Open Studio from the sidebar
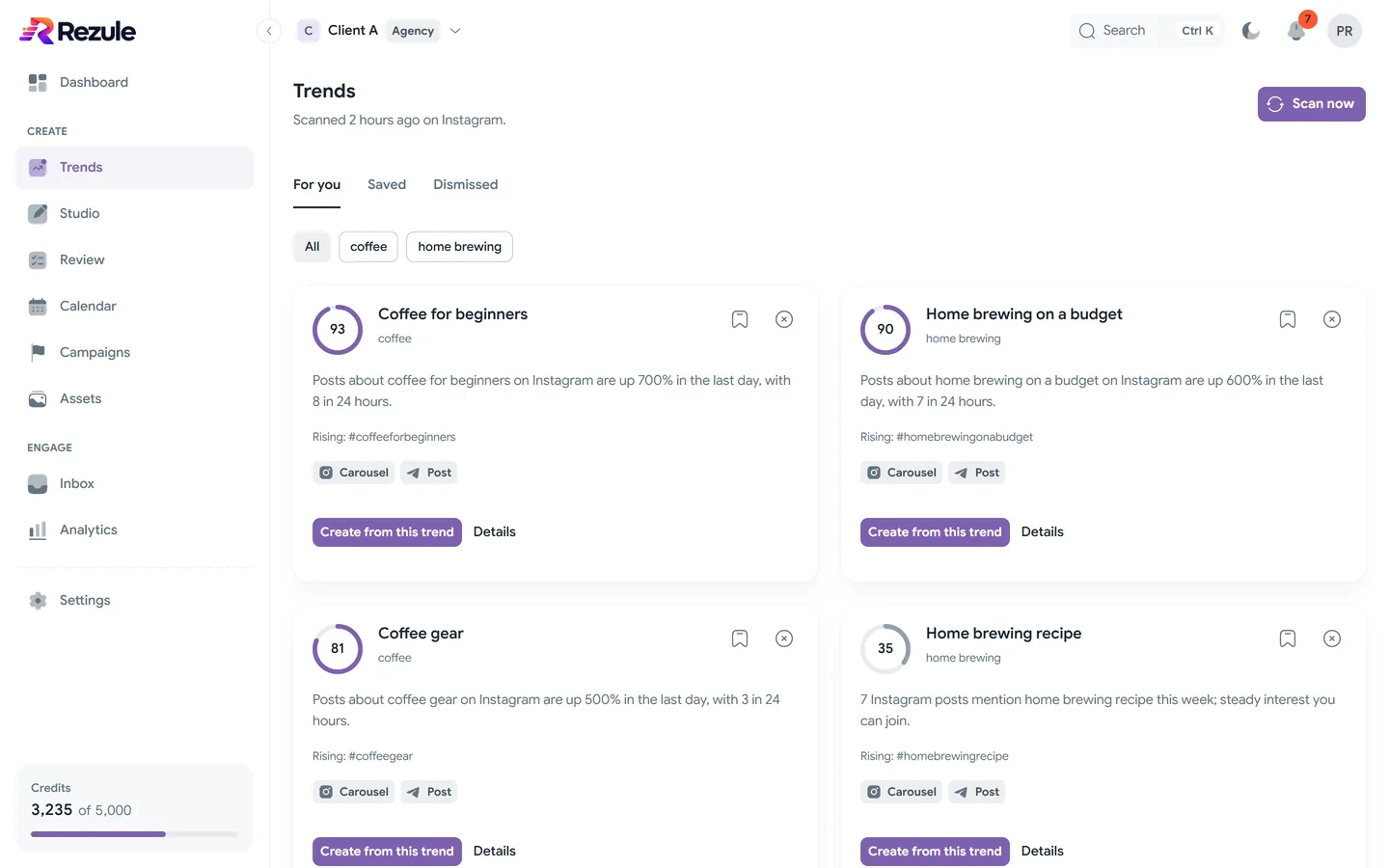This screenshot has height=868, width=1389. point(134,214)
